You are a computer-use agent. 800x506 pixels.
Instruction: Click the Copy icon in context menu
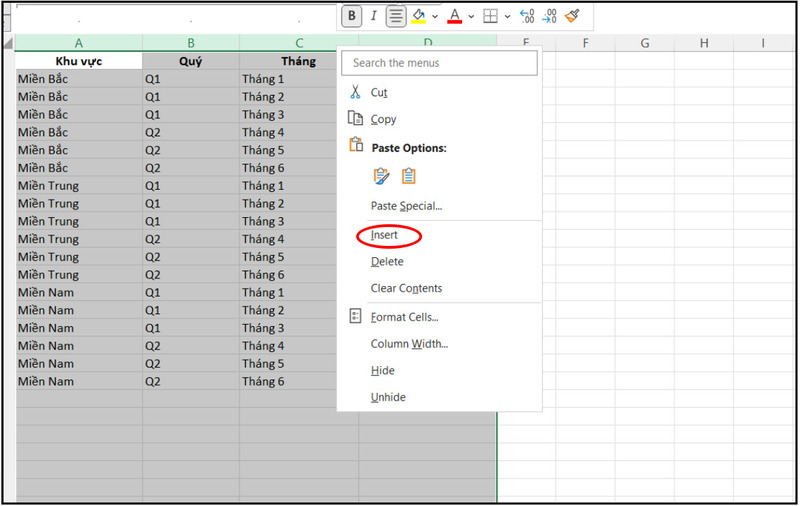(x=354, y=119)
